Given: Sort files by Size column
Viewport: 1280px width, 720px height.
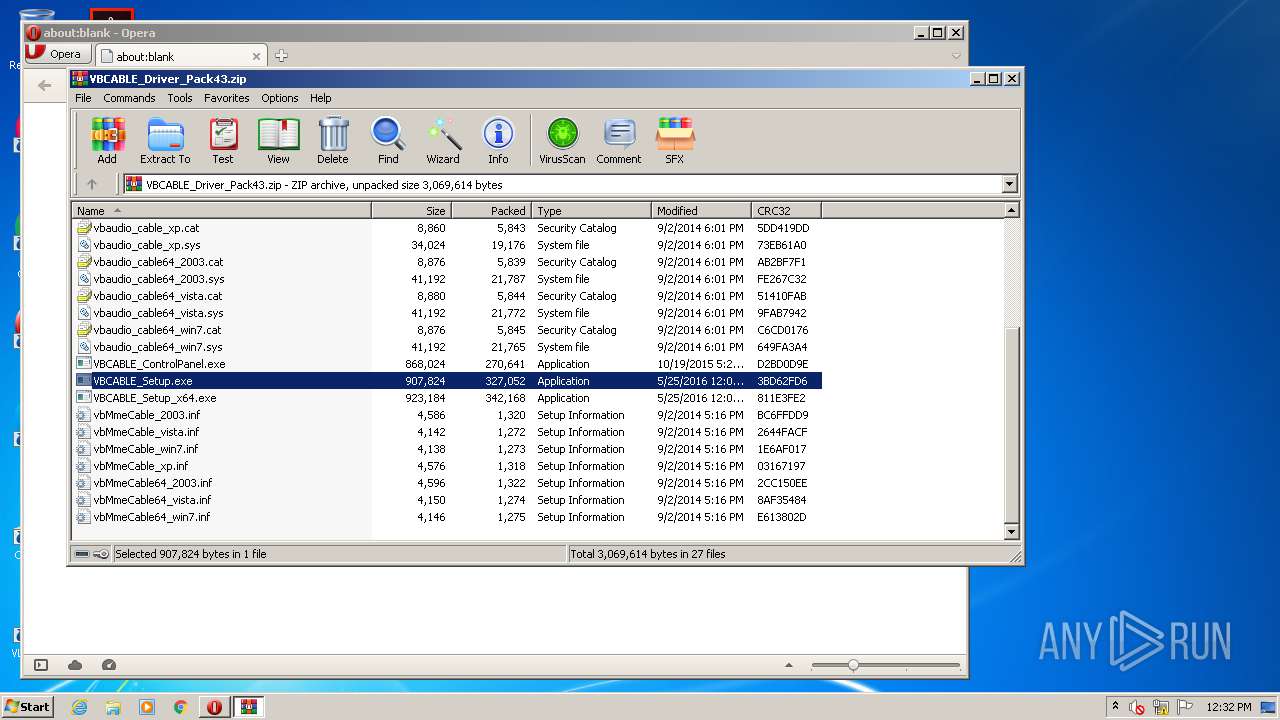Looking at the screenshot, I should click(412, 210).
